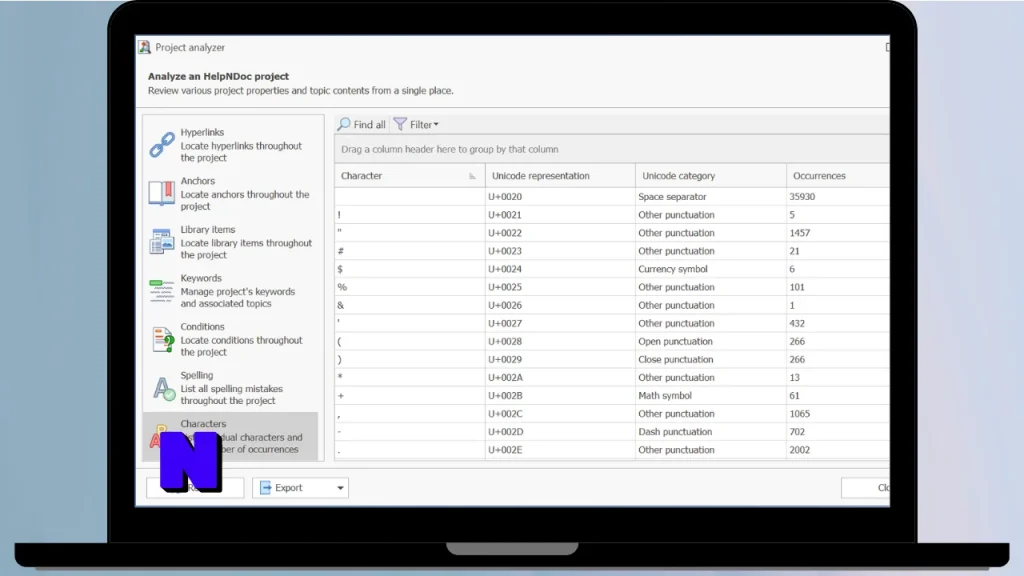Click the Open punctuation category cell
The image size is (1024, 576).
[711, 341]
